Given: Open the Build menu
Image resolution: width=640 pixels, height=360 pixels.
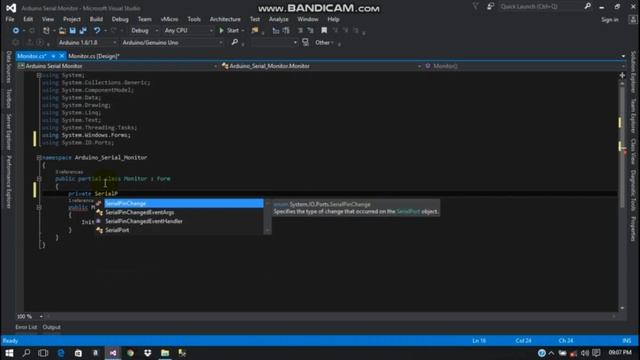Looking at the screenshot, I should tap(96, 19).
